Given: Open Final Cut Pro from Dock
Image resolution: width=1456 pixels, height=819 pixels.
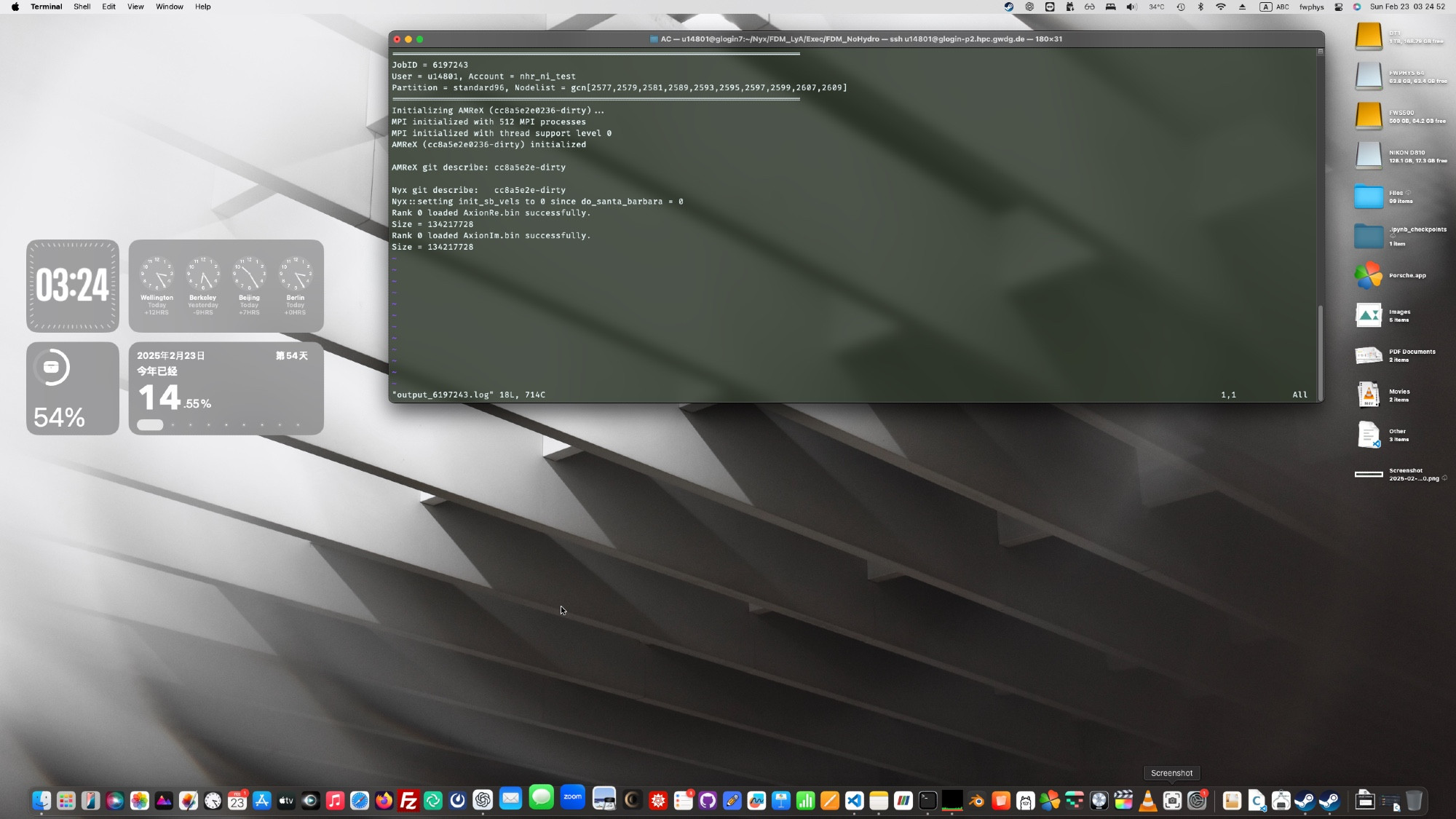Looking at the screenshot, I should pyautogui.click(x=1123, y=801).
